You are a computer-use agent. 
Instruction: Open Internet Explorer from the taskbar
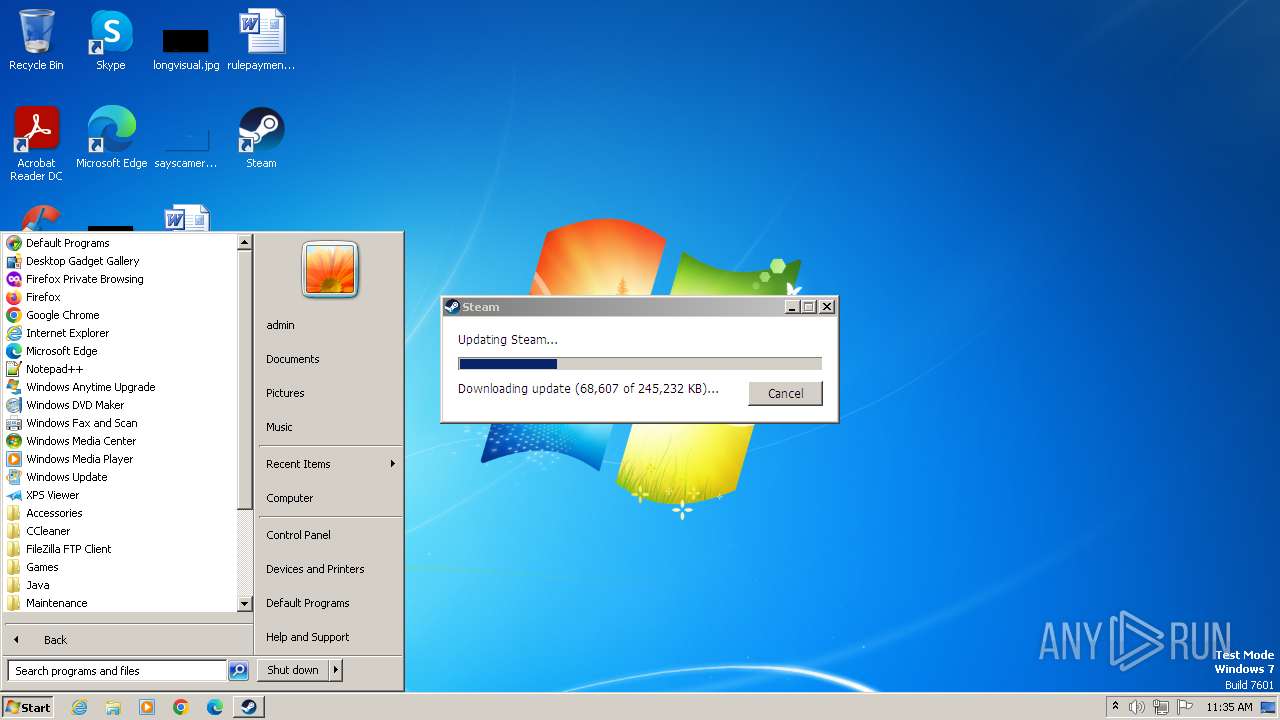click(x=79, y=707)
